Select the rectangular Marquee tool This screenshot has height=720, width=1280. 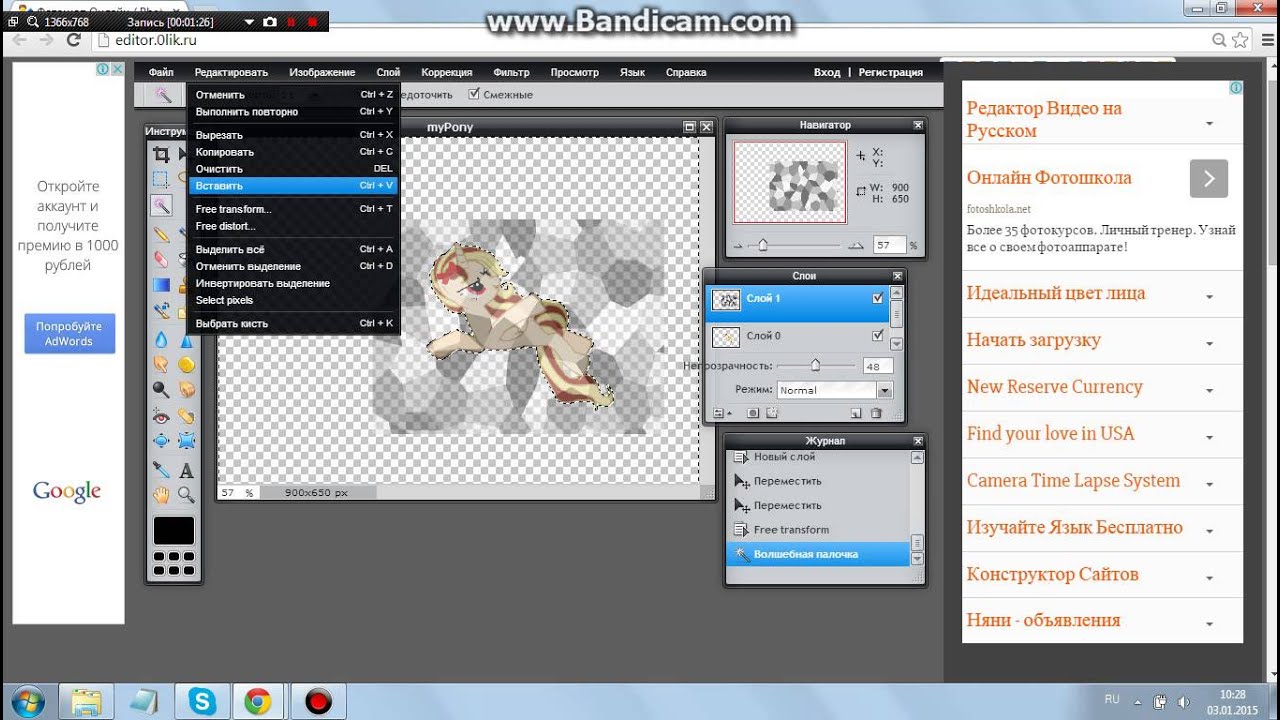[161, 180]
